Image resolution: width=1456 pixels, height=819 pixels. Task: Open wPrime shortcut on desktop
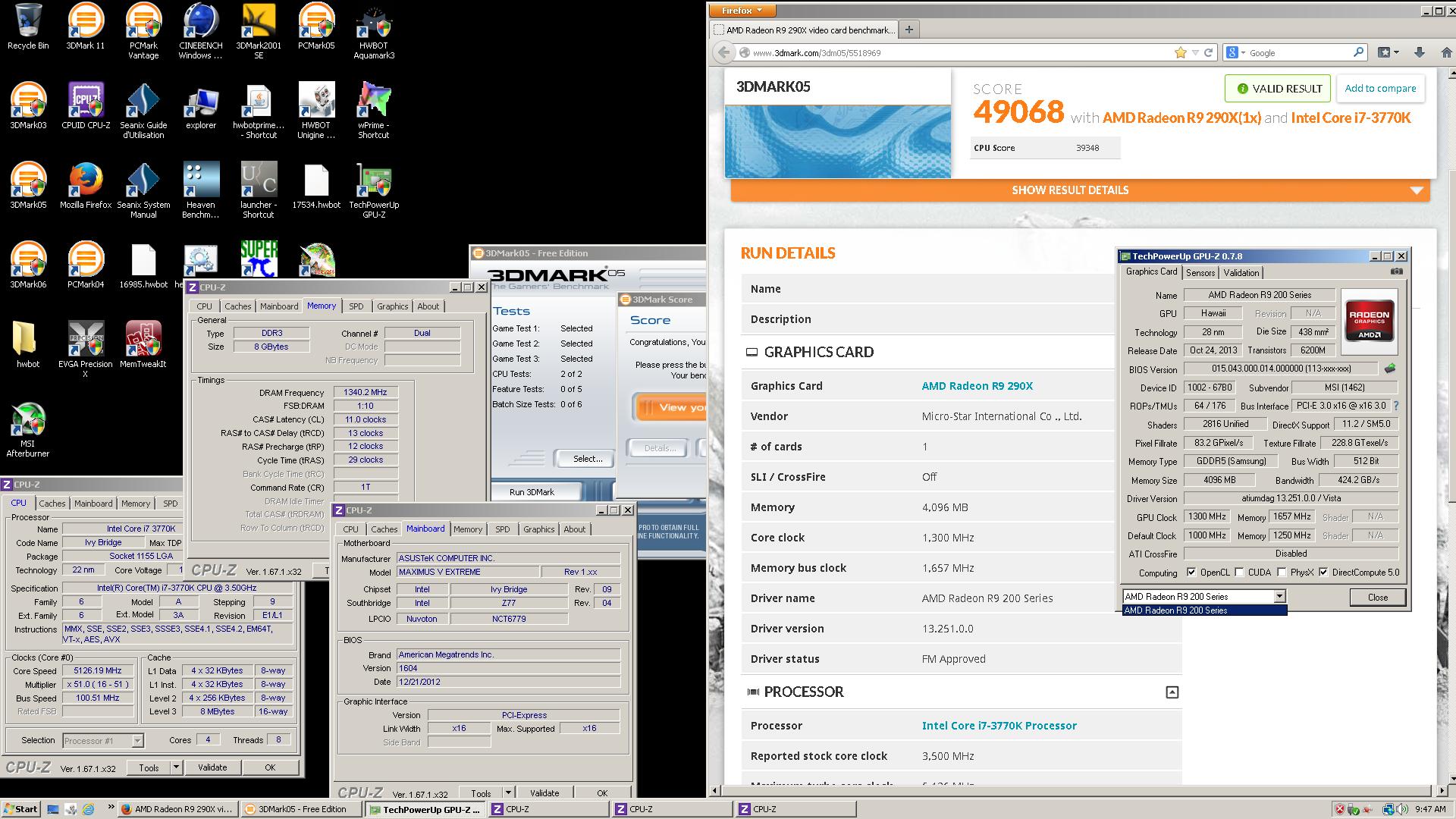click(374, 111)
